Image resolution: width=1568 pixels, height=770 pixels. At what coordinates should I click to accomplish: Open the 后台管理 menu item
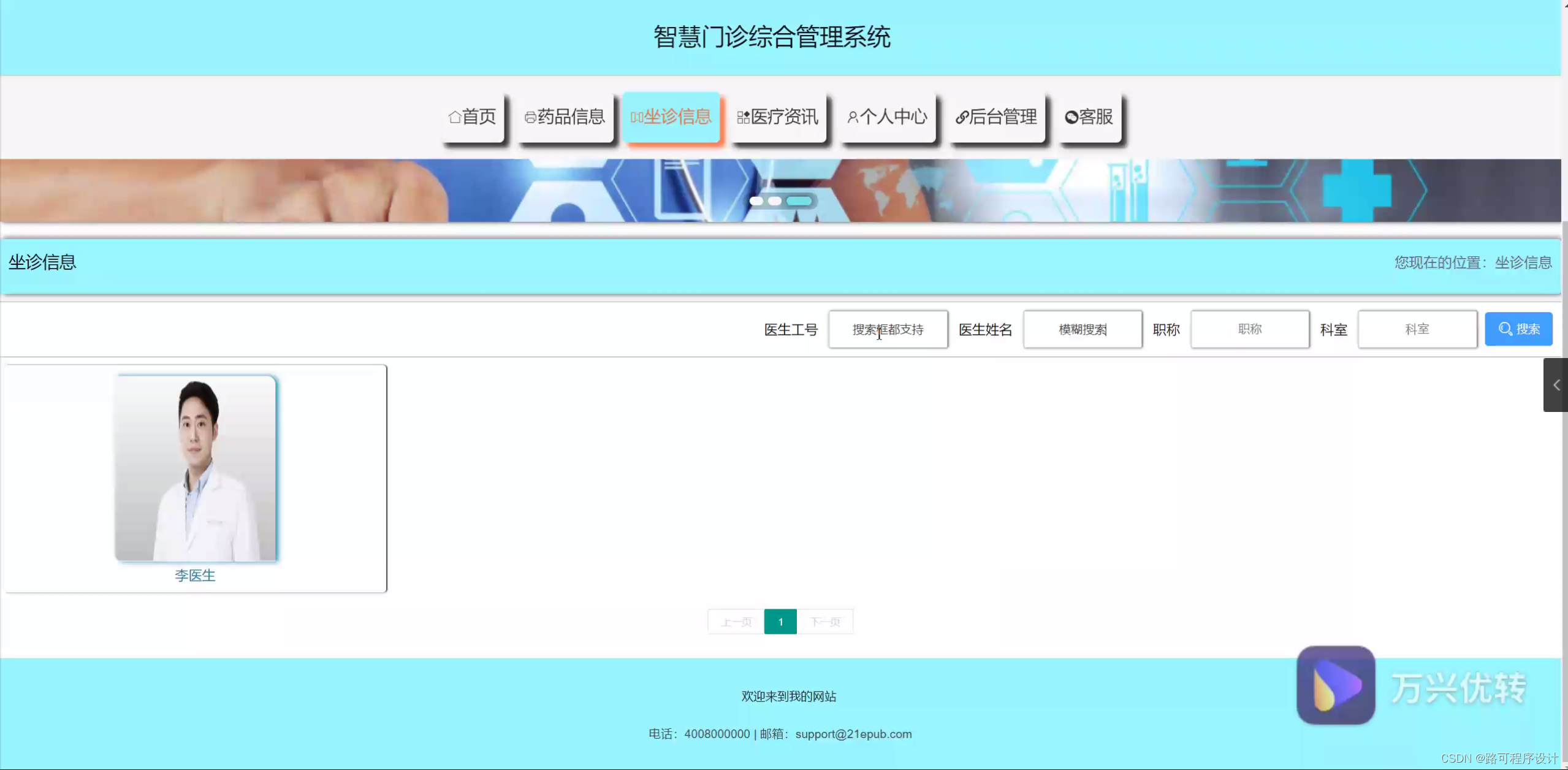(997, 117)
